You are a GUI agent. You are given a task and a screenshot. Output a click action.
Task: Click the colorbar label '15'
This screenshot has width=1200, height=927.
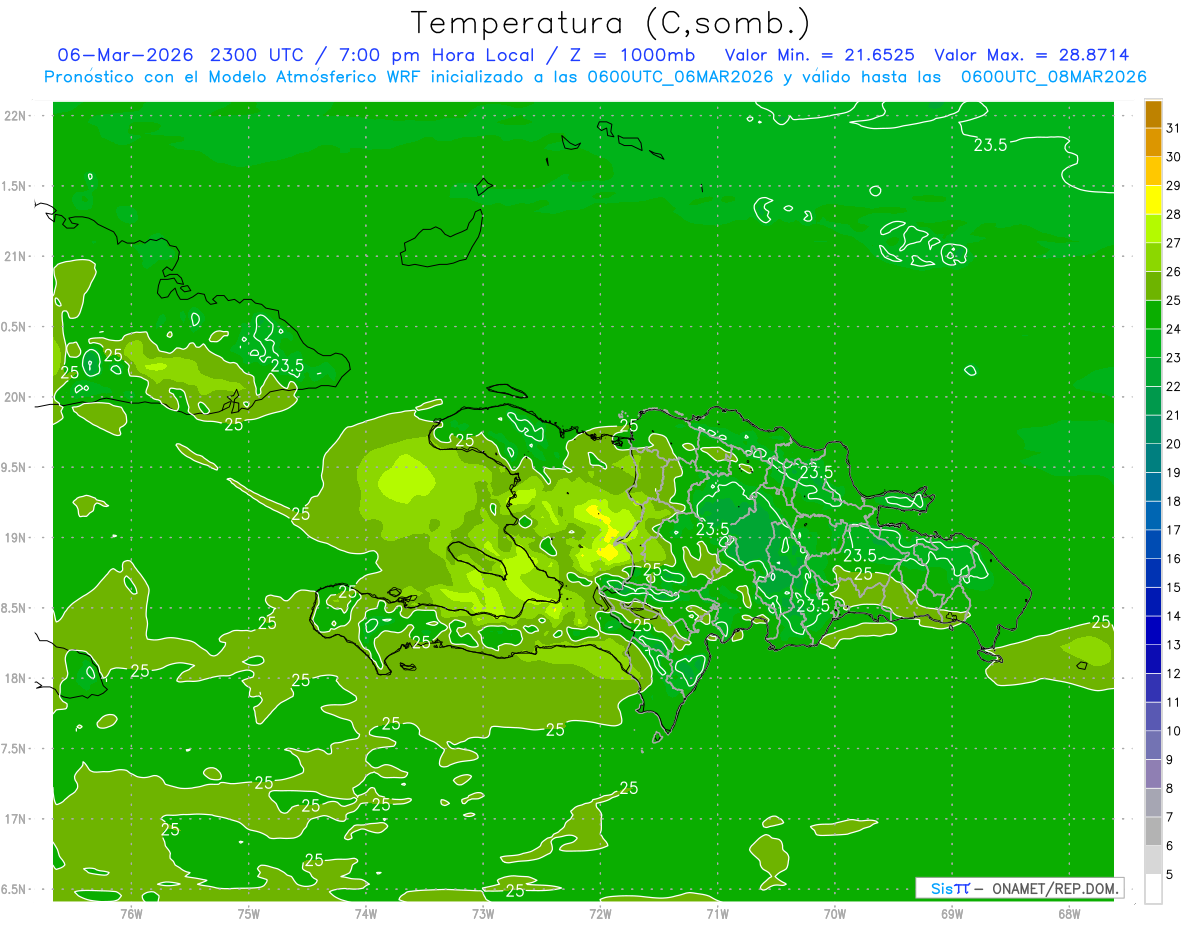tap(1174, 588)
